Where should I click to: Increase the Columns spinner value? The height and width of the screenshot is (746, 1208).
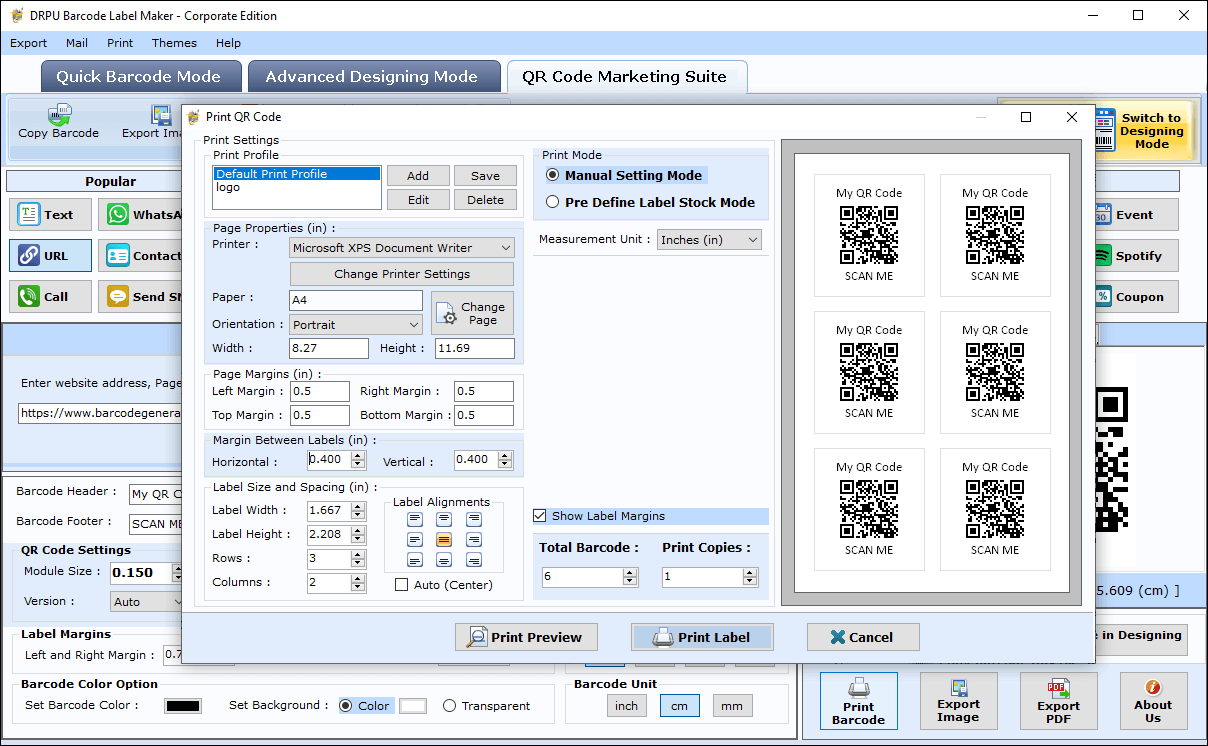tap(359, 577)
